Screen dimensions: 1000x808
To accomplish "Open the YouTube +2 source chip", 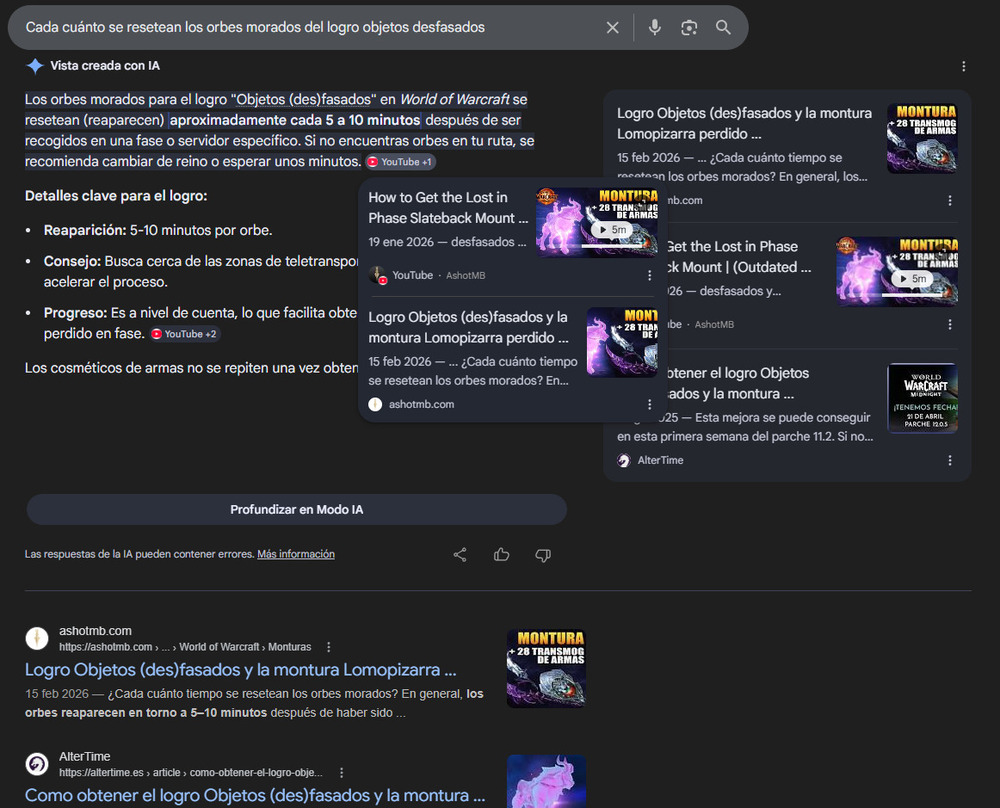I will 184,334.
